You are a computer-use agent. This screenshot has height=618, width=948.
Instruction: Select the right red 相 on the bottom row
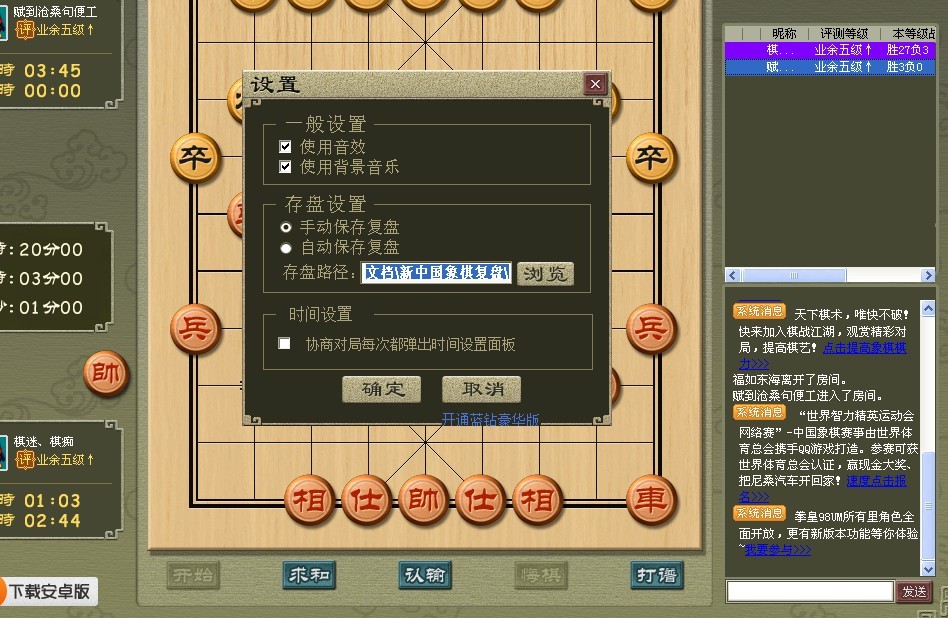coord(537,500)
